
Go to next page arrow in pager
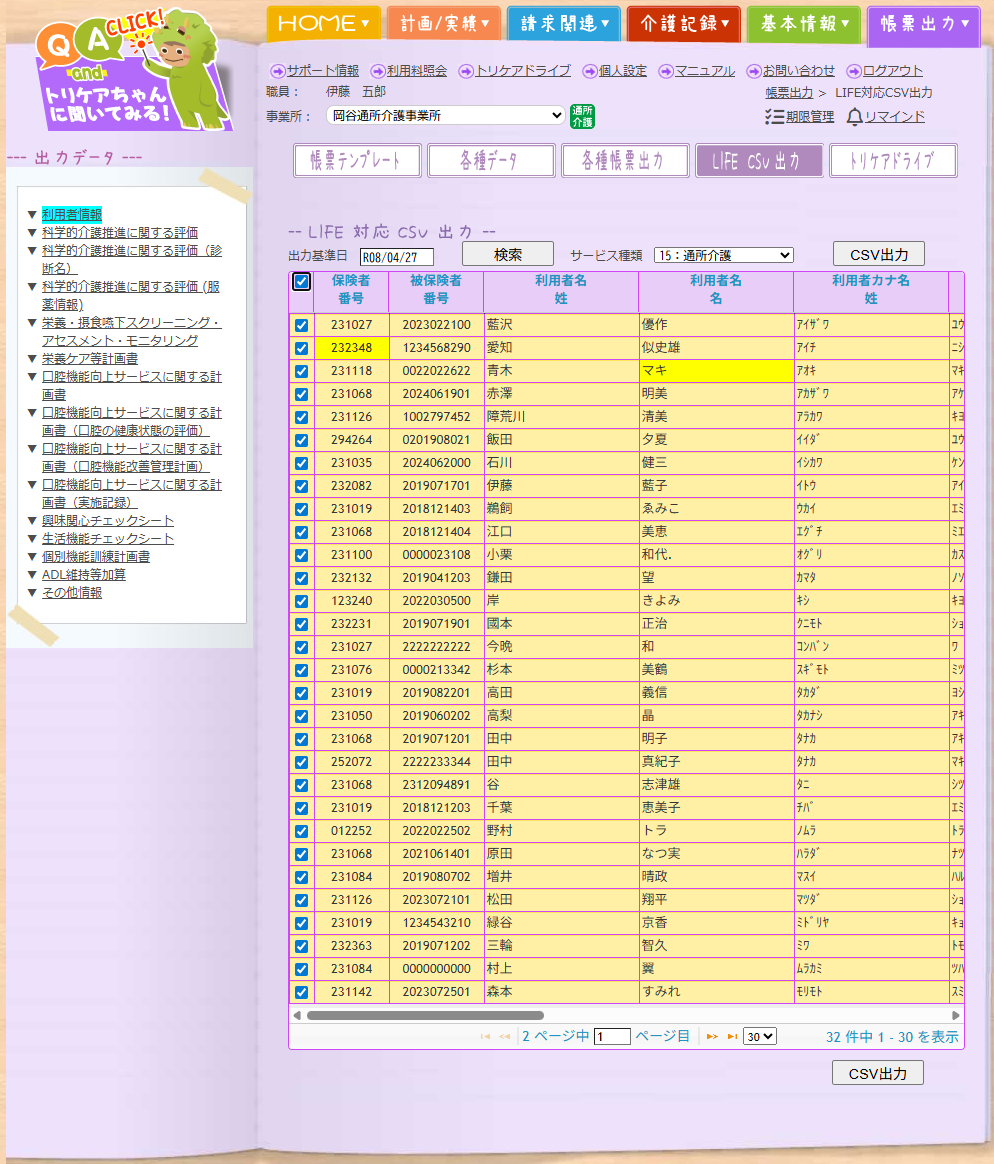713,1037
